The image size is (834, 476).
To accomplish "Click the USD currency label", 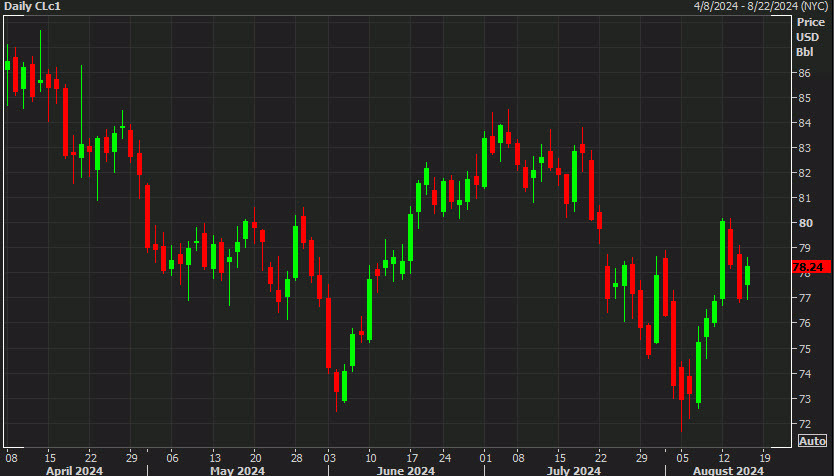I will (x=807, y=37).
